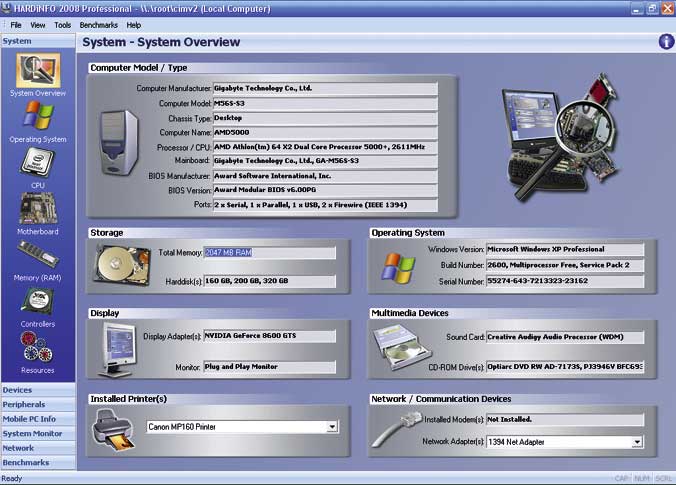Screen dimensions: 676x485
Task: Click the network cable icon in Network panel
Action: click(x=396, y=430)
